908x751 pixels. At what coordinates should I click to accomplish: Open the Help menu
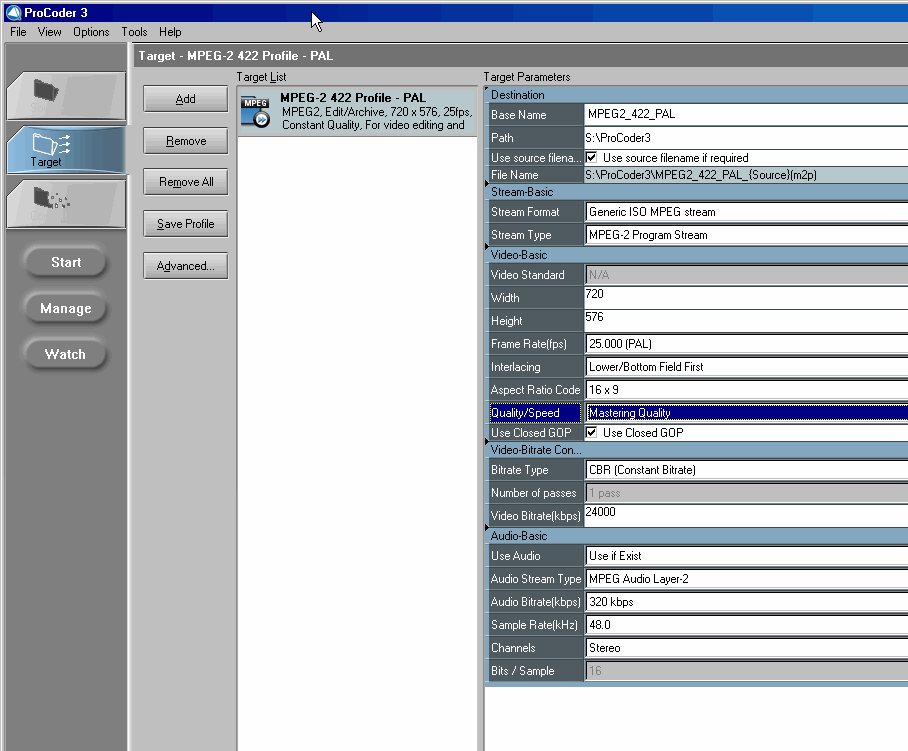coord(170,32)
